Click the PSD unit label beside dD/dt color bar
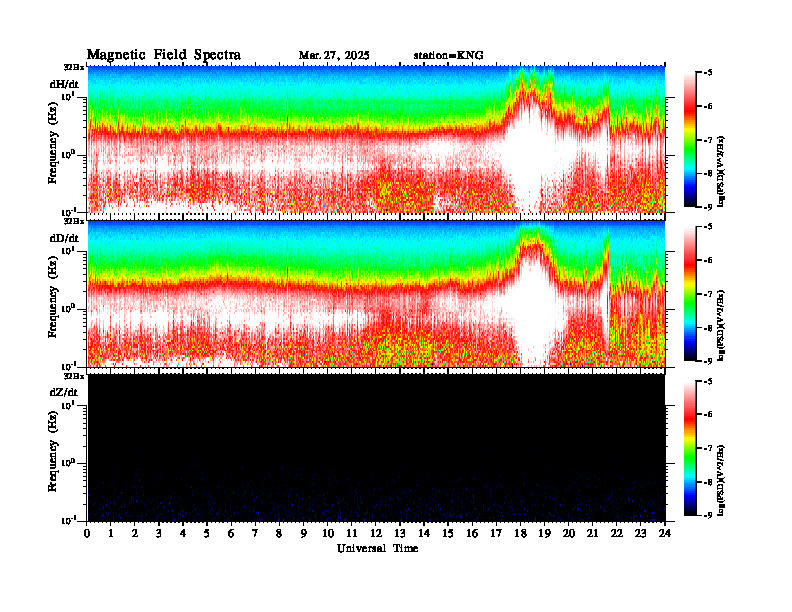The image size is (792, 612). click(722, 325)
